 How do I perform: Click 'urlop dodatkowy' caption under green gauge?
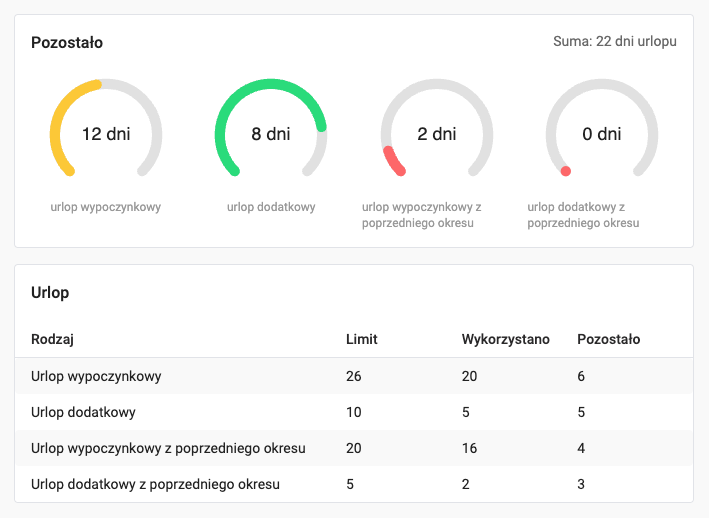pos(271,207)
